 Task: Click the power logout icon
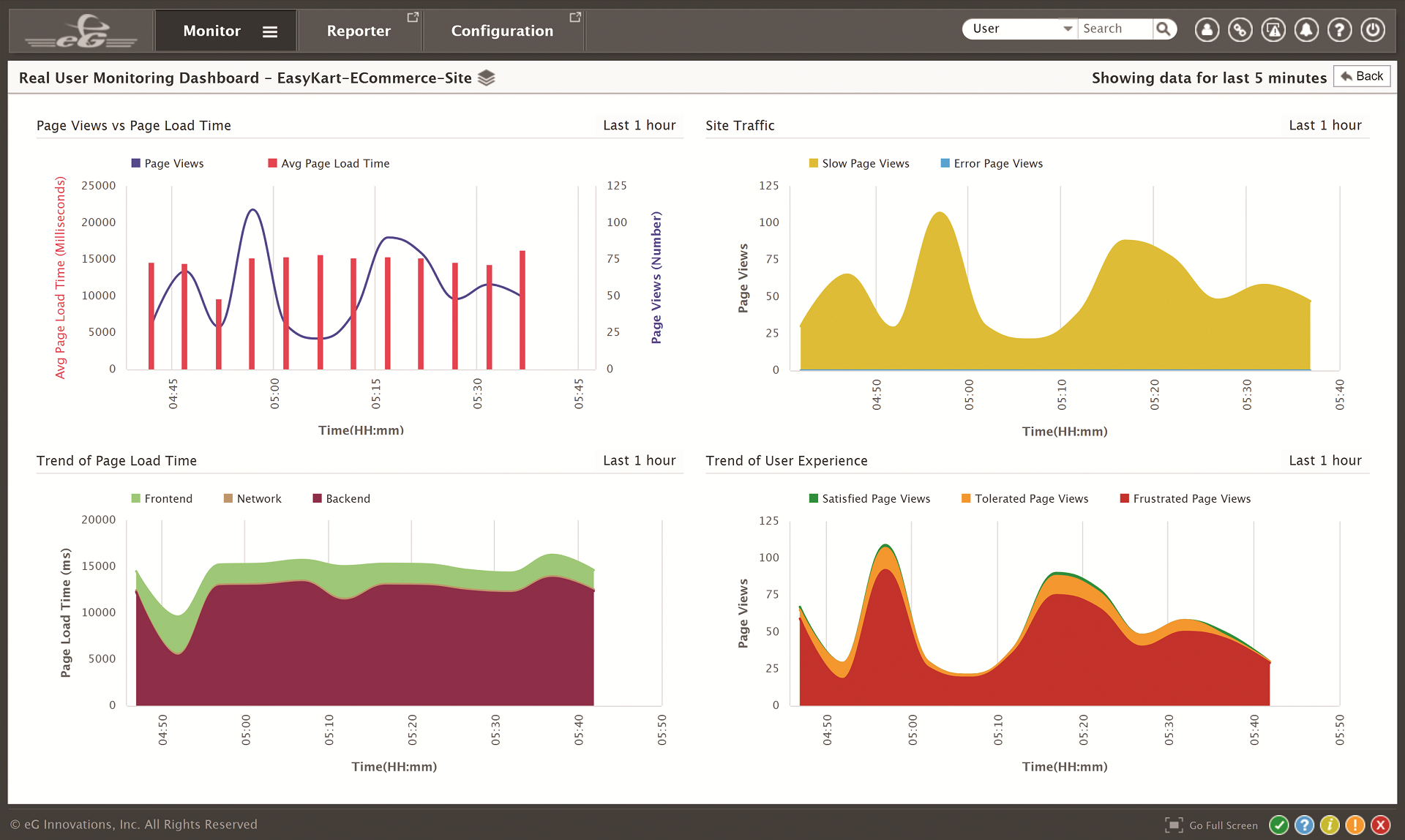[x=1373, y=30]
